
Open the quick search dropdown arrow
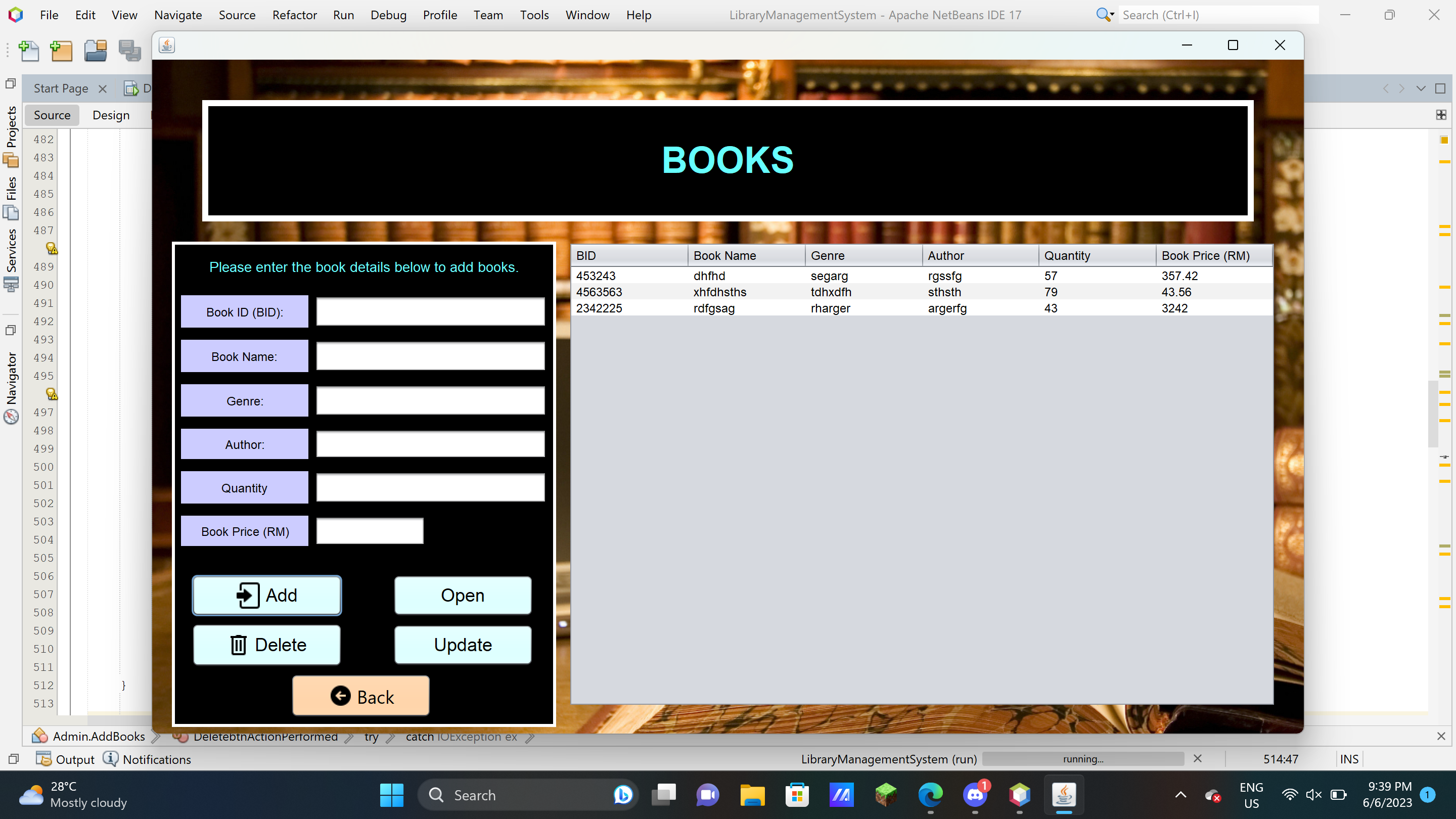point(1112,15)
